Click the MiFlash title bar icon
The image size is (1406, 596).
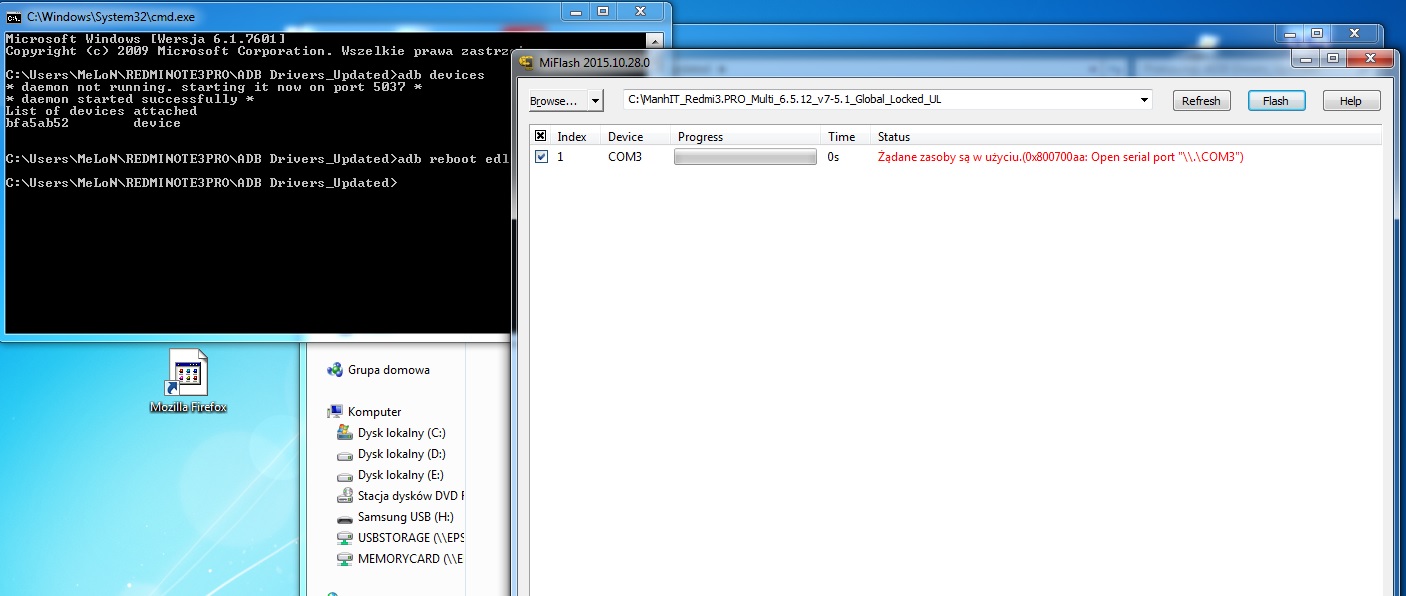525,62
